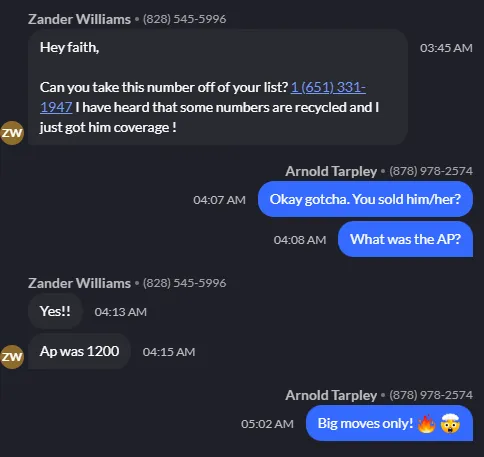Click the exploding head emoji
The width and height of the screenshot is (484, 457).
click(x=450, y=424)
